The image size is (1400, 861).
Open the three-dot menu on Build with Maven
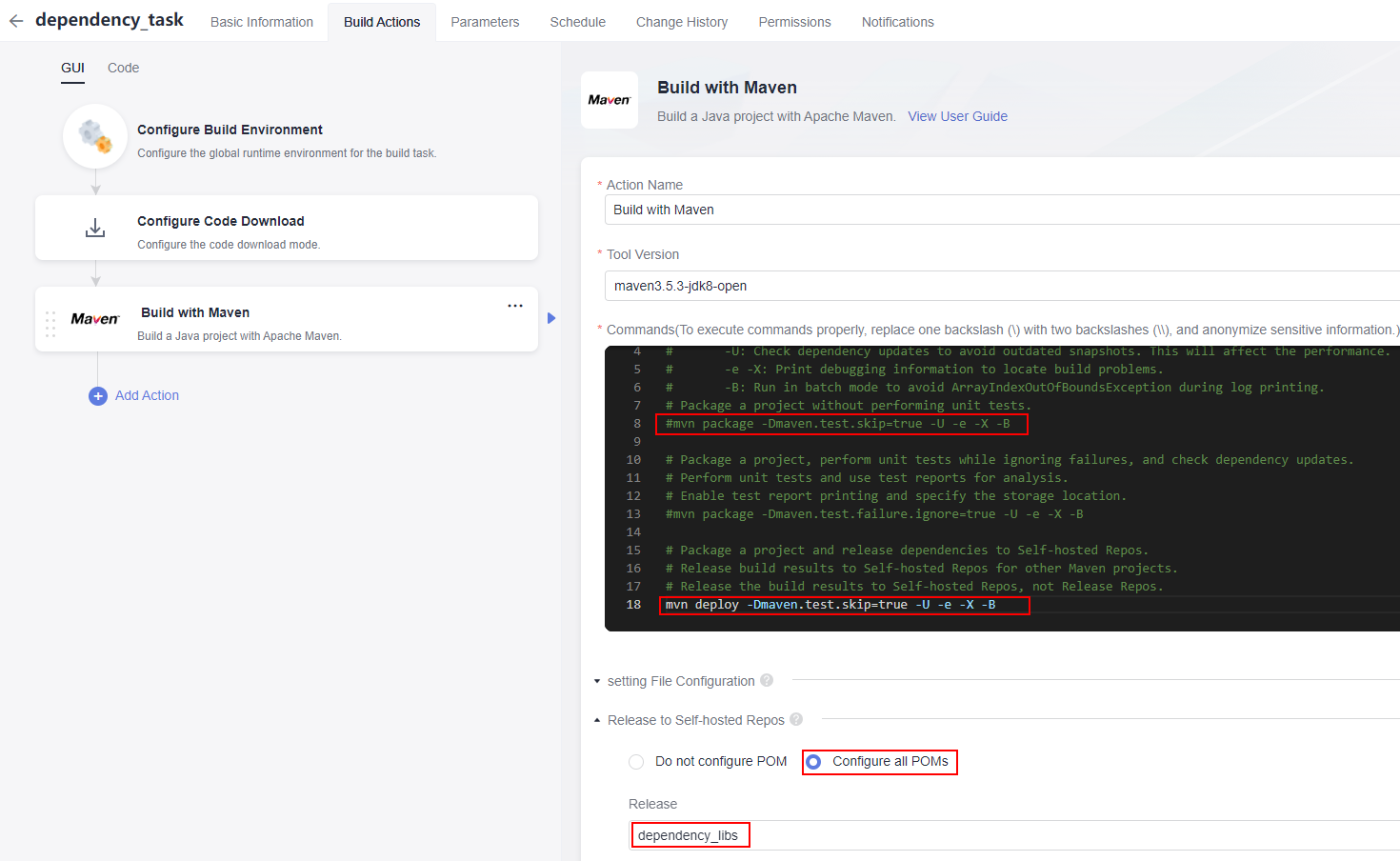click(515, 306)
